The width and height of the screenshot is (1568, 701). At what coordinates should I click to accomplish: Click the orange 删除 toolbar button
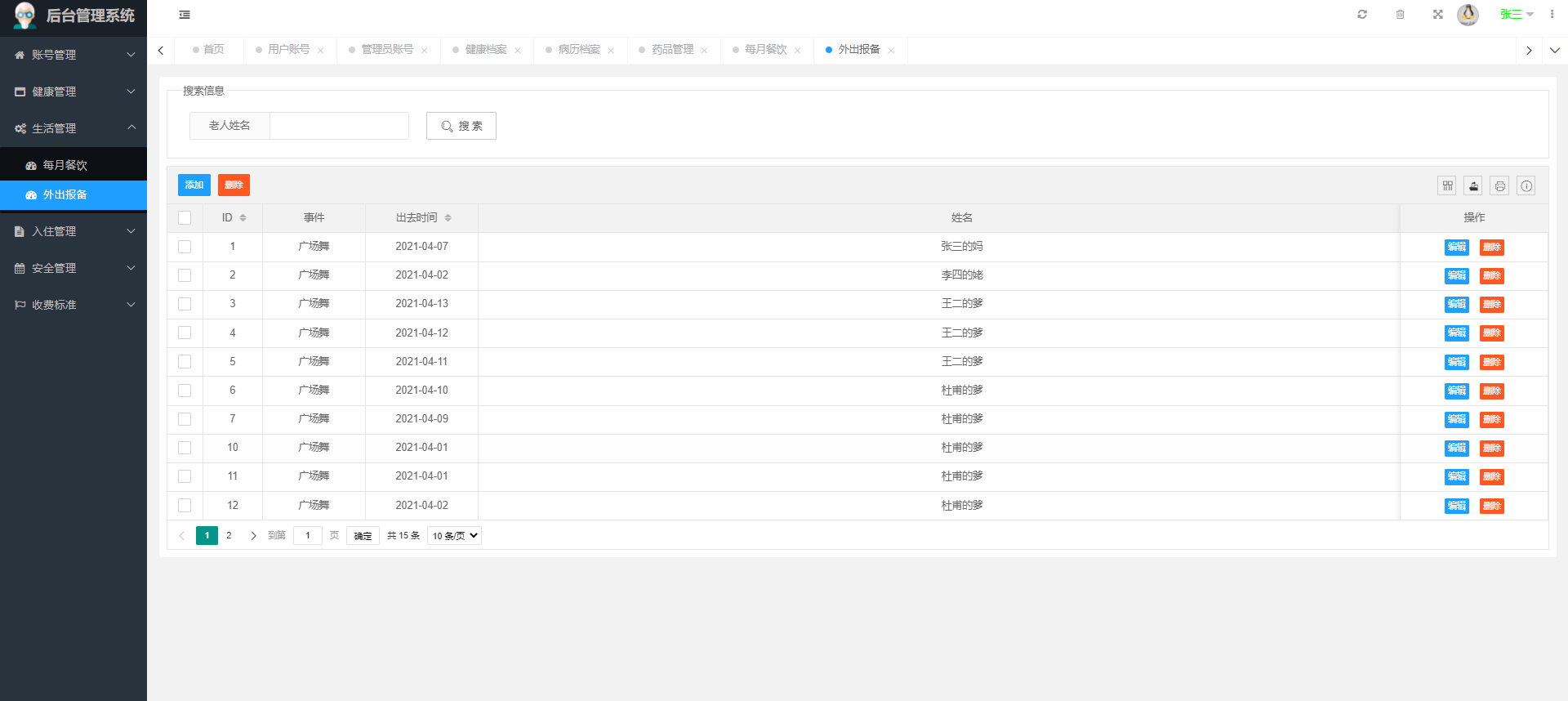tap(234, 185)
